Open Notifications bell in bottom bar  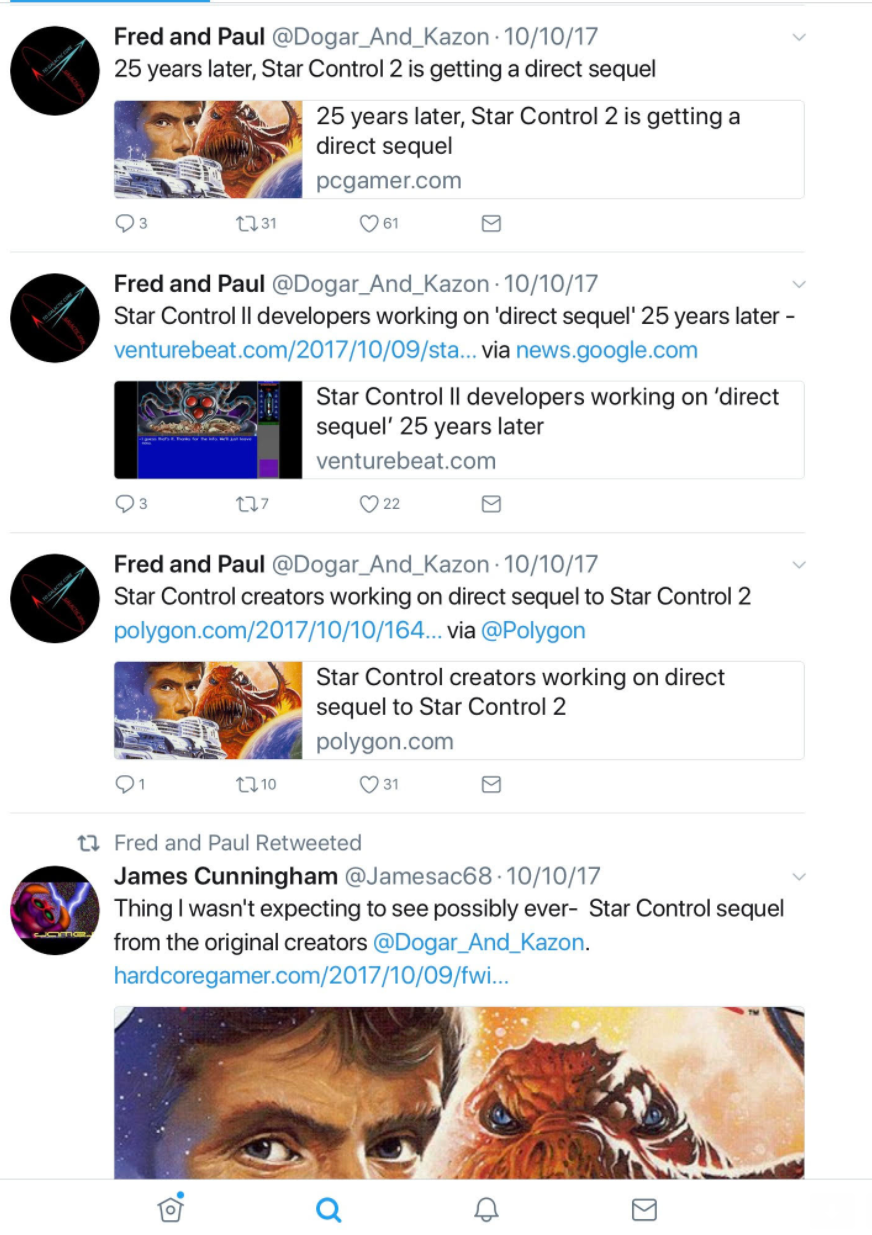click(x=486, y=1210)
